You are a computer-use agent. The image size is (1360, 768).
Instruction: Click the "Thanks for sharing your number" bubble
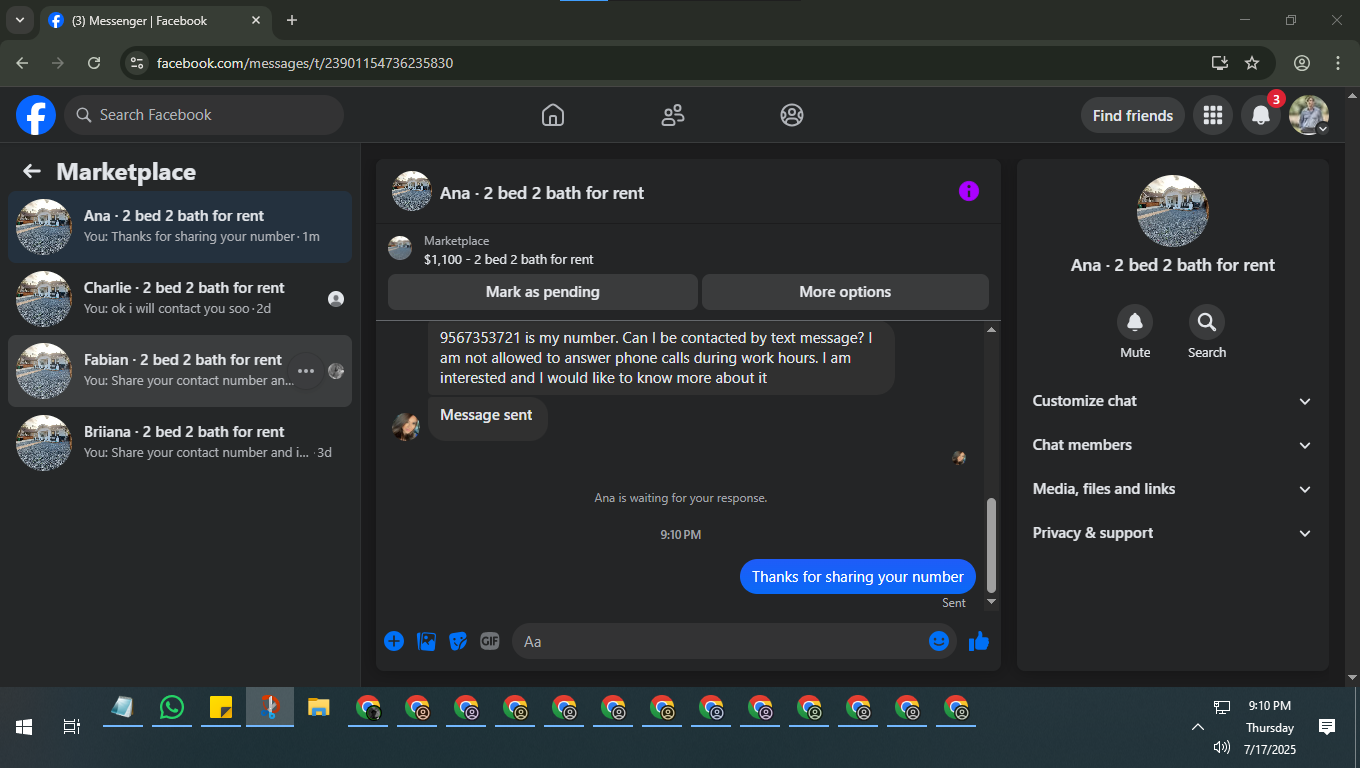[x=858, y=576]
